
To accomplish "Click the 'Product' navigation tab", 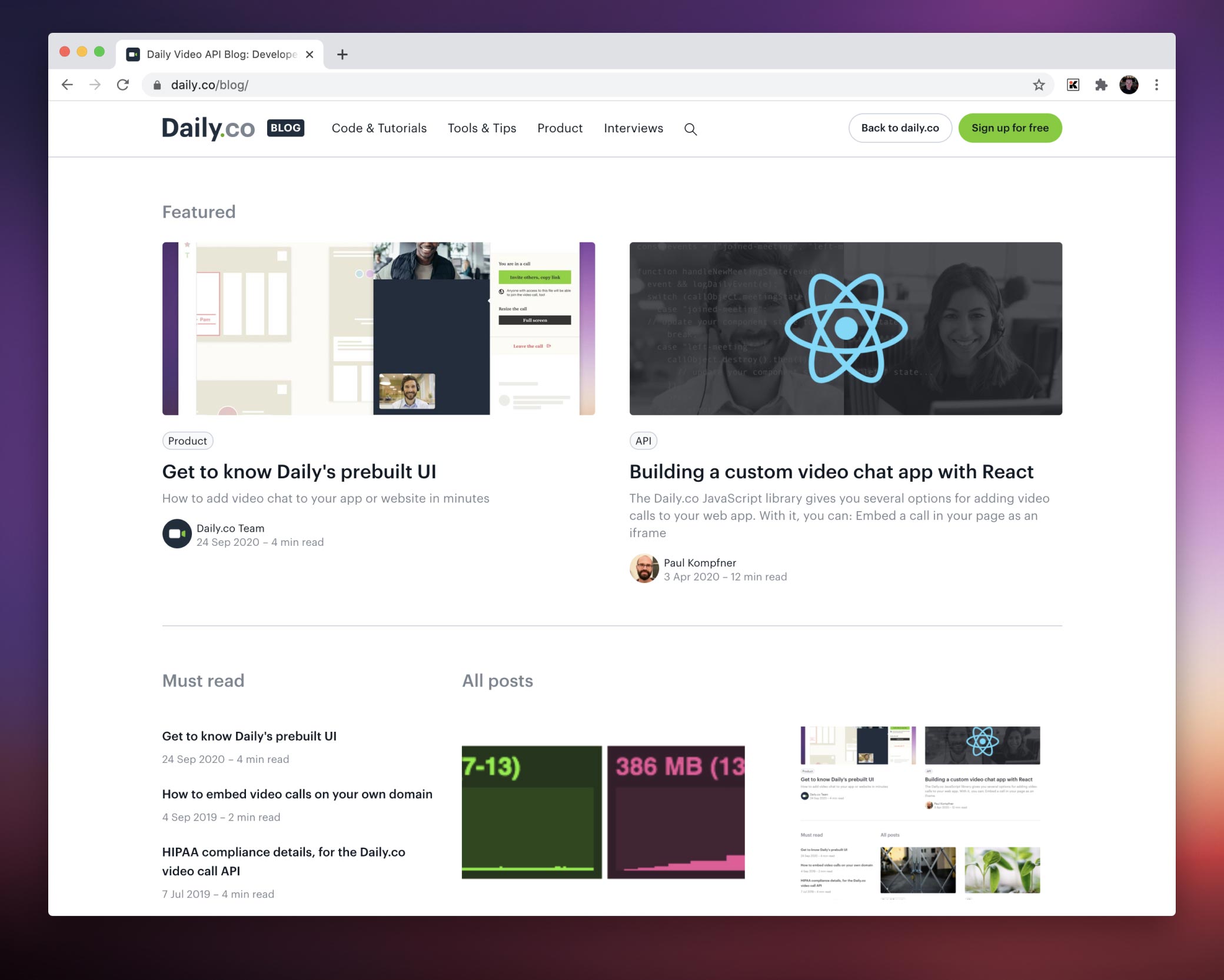I will tap(560, 128).
